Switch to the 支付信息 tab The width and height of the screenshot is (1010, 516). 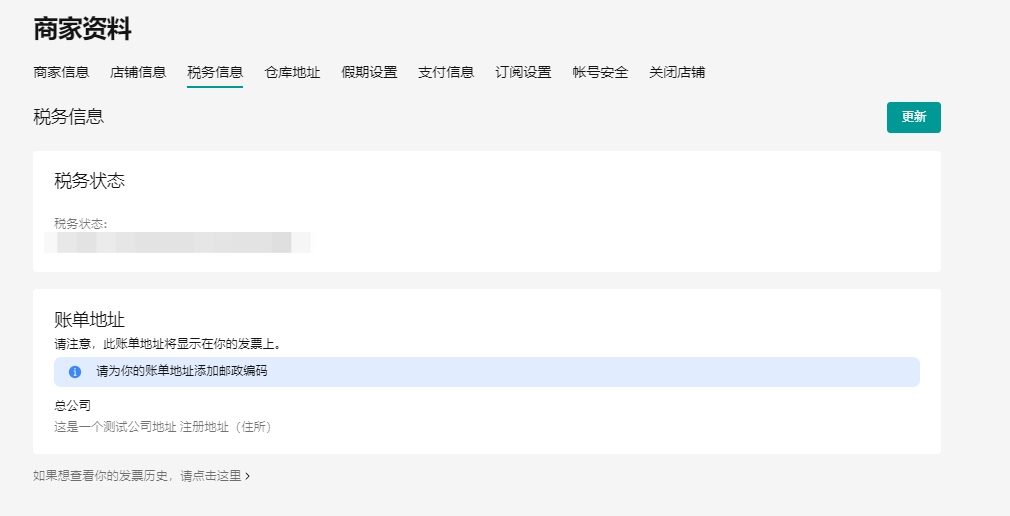coord(446,72)
